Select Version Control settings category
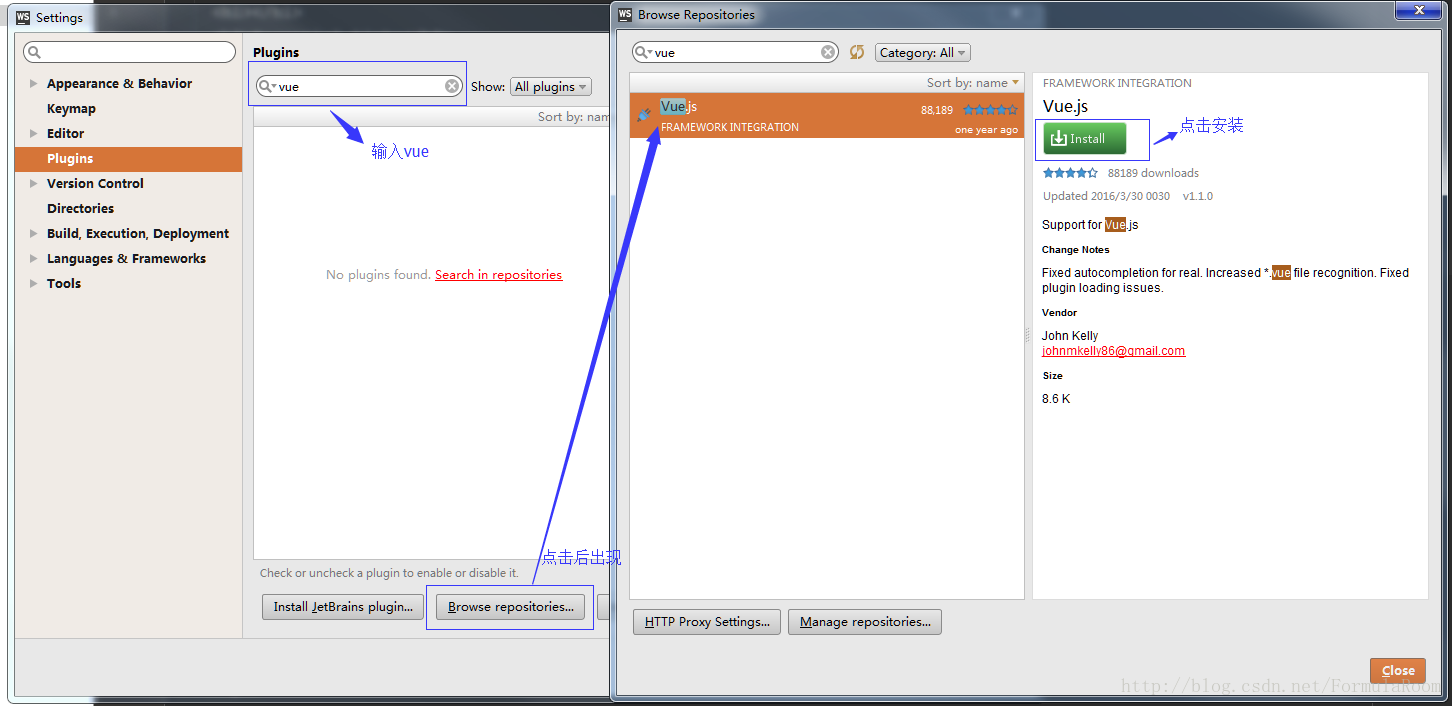This screenshot has height=706, width=1452. coord(95,184)
